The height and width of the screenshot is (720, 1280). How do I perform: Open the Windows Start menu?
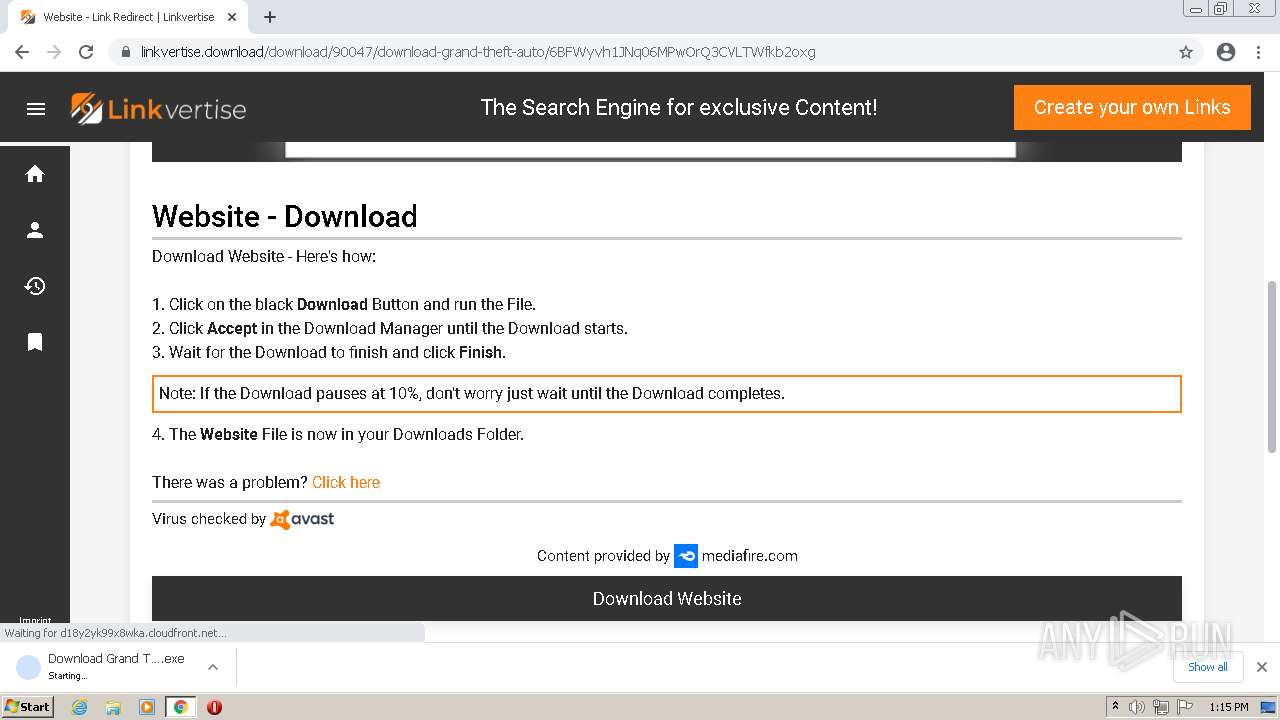click(28, 707)
